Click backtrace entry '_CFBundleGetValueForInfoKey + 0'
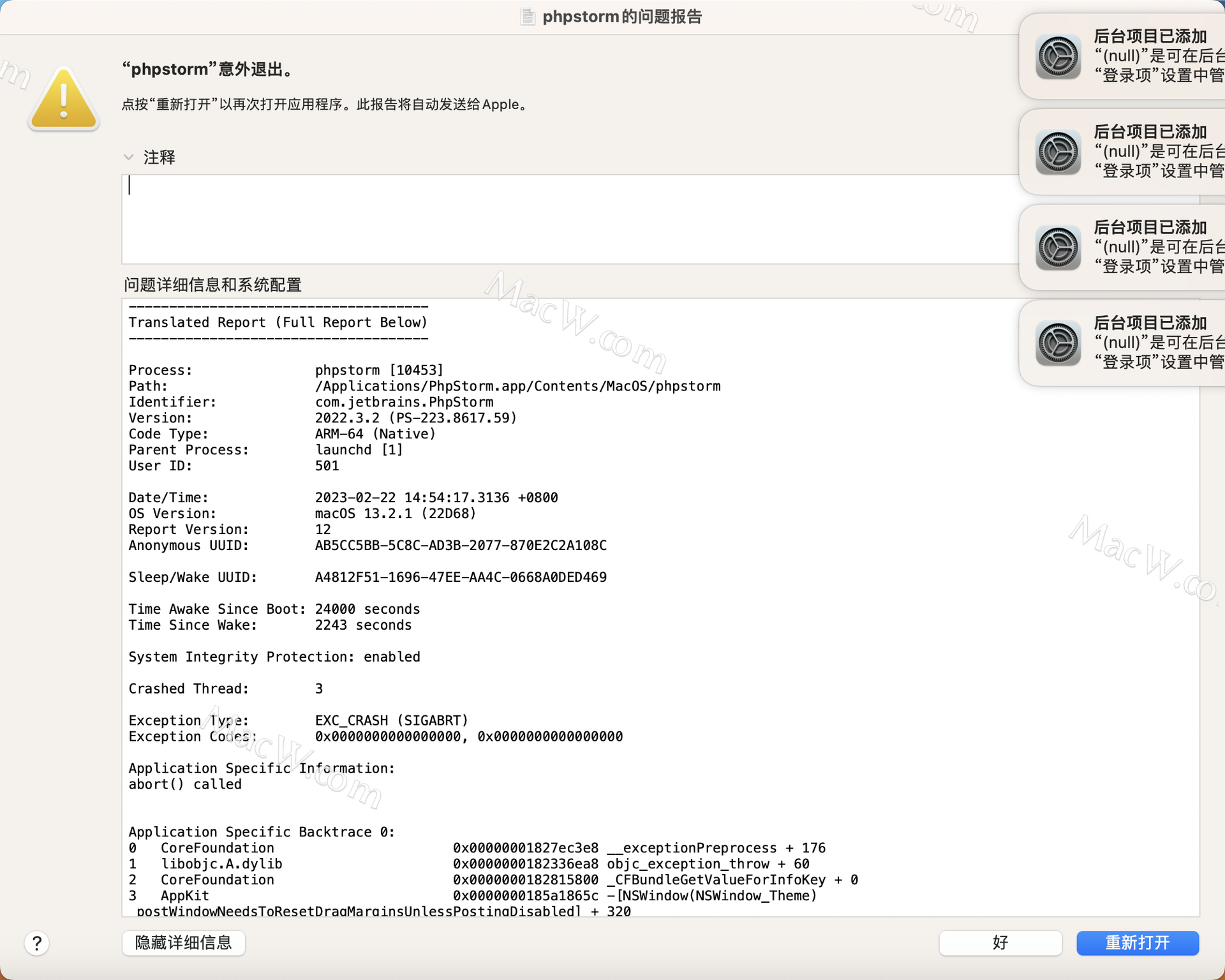 732,881
